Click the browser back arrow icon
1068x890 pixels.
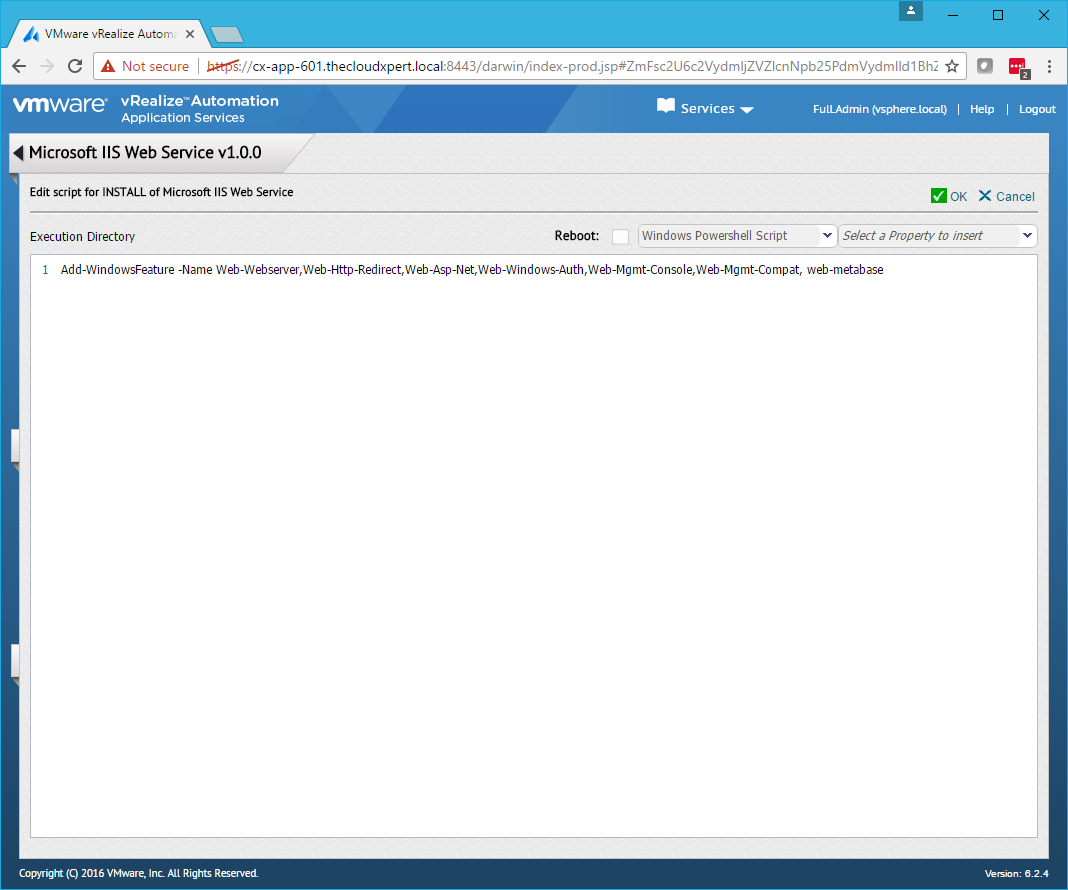pyautogui.click(x=19, y=66)
